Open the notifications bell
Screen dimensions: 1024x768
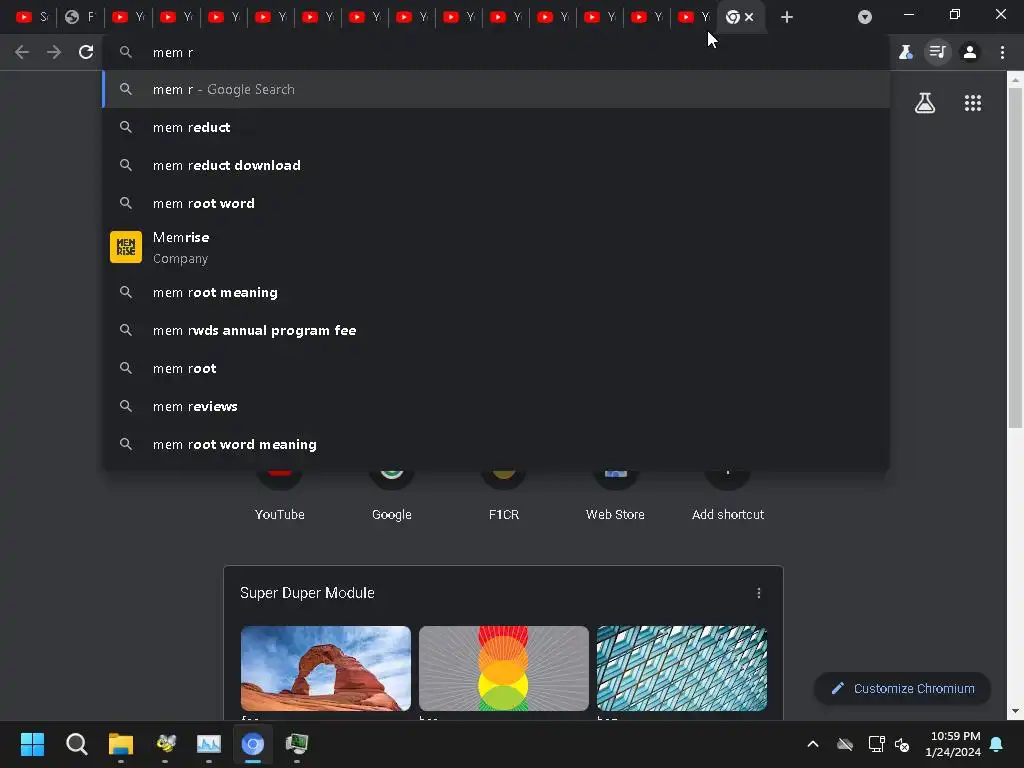click(x=997, y=744)
